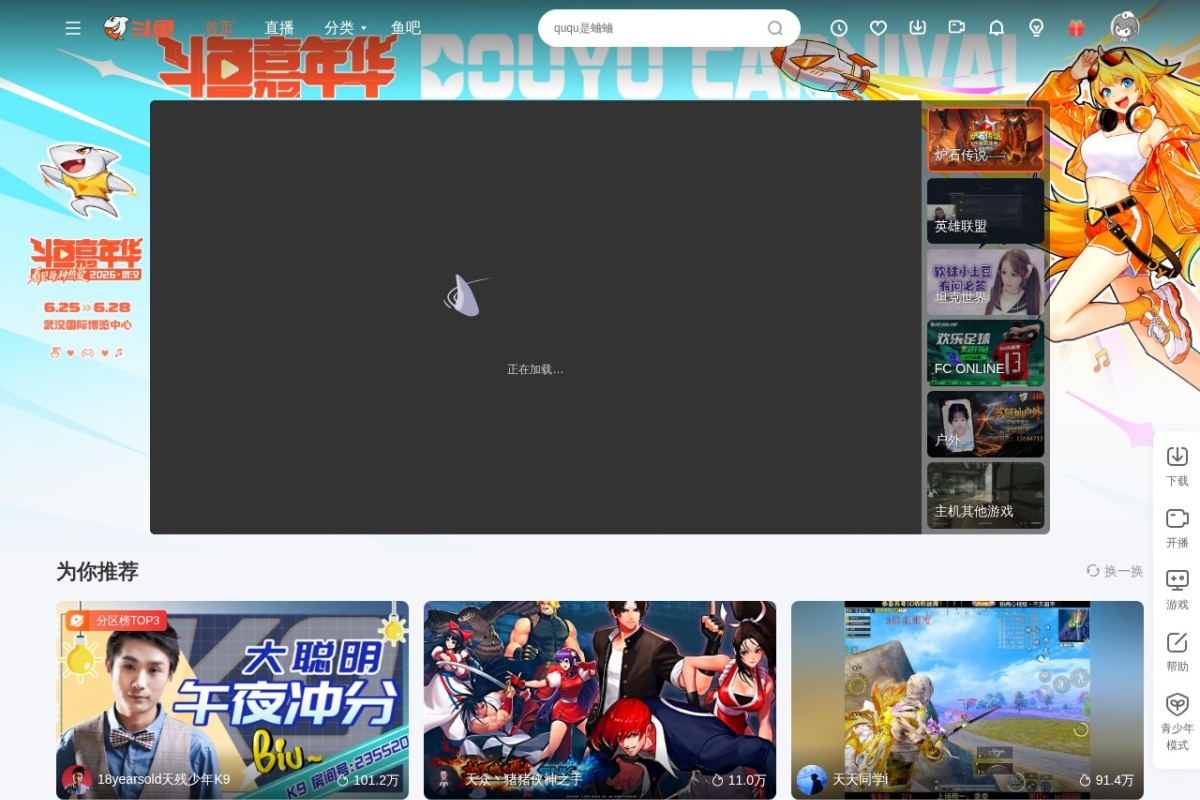This screenshot has width=1200, height=800.
Task: Toggle 青少年模式 in side panel
Action: [1177, 721]
